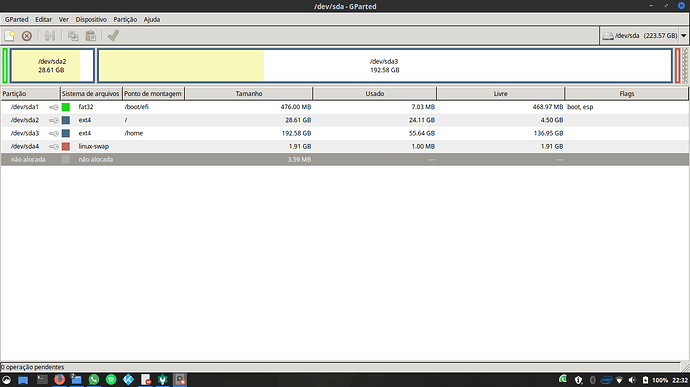Select the não alocada partition name cell
This screenshot has width=690, height=387.
pyautogui.click(x=28, y=159)
